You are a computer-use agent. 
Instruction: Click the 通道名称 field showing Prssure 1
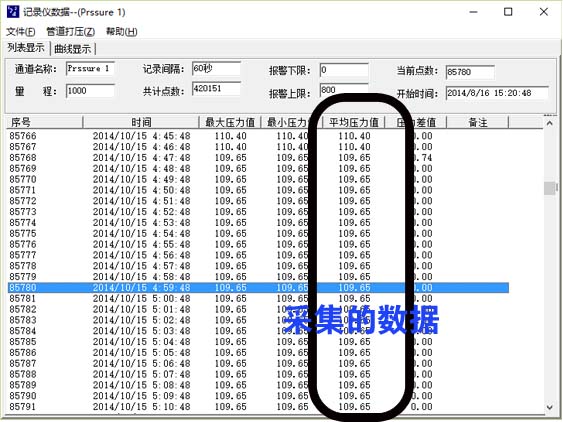click(x=90, y=69)
